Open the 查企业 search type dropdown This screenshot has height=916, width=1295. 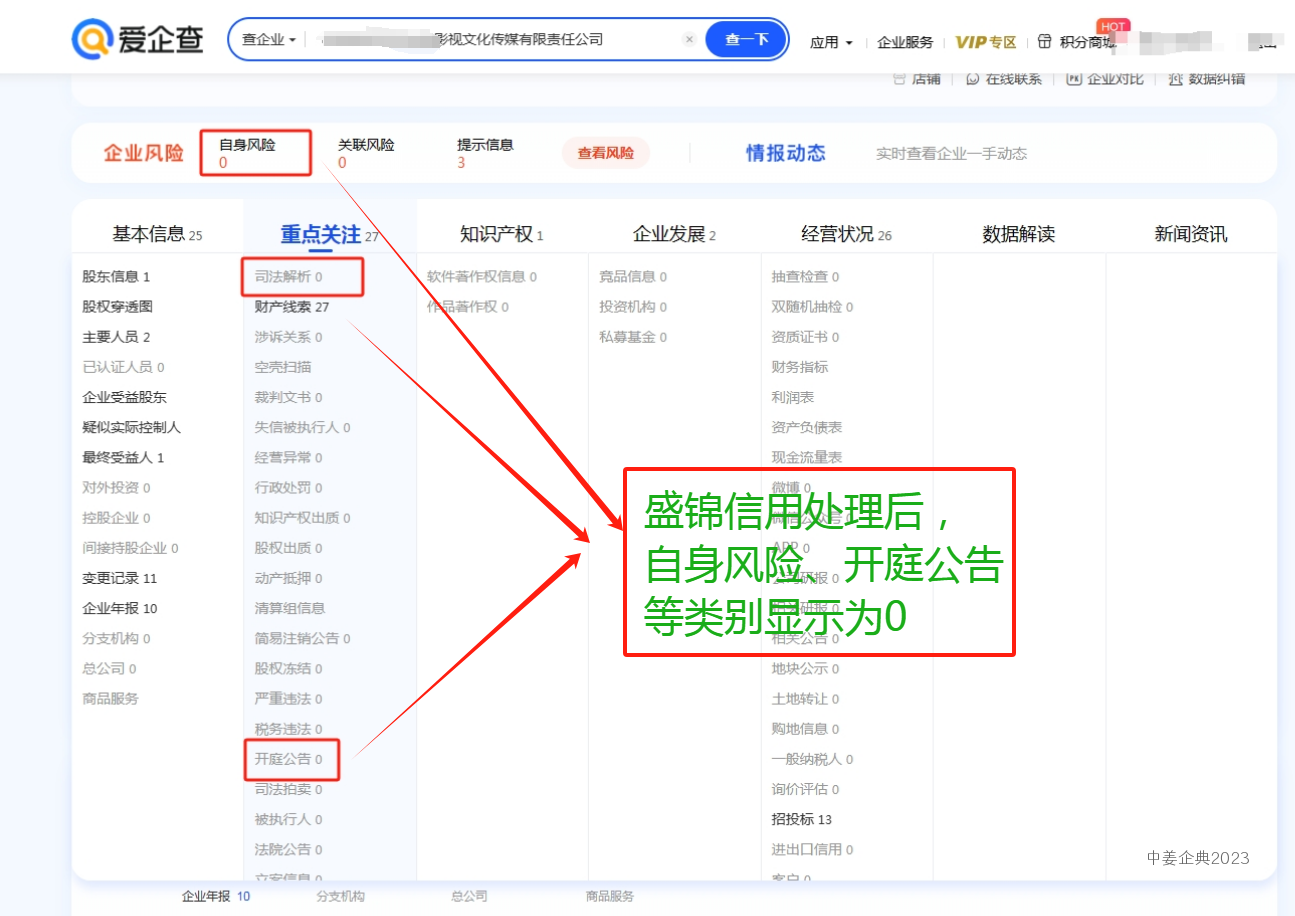[269, 40]
